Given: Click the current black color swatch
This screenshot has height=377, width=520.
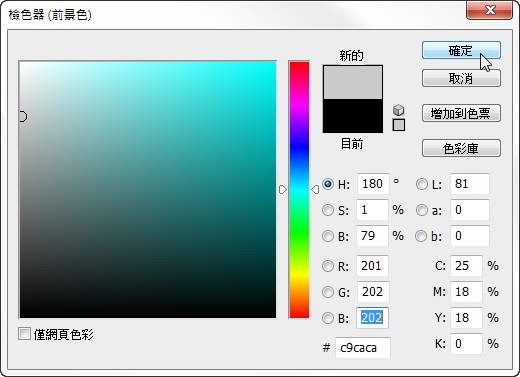Looking at the screenshot, I should pyautogui.click(x=353, y=116).
